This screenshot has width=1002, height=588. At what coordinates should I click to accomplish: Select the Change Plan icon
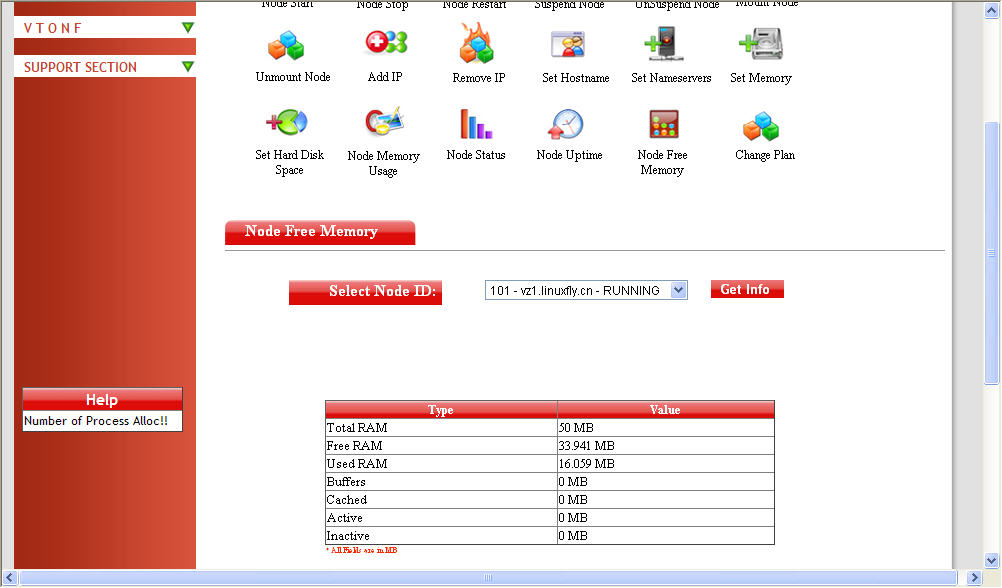tap(760, 126)
